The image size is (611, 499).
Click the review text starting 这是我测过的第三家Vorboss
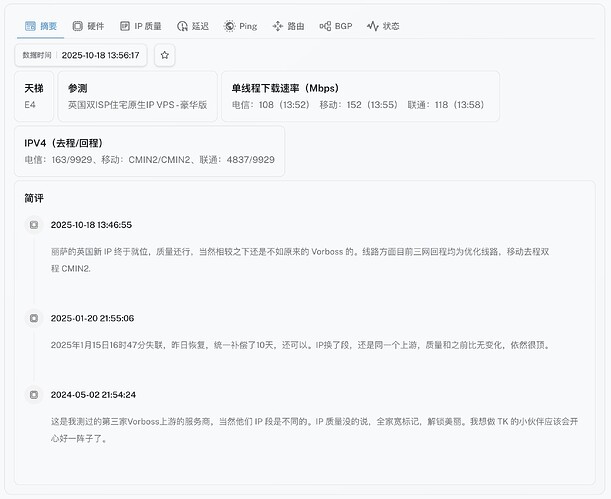(314, 430)
